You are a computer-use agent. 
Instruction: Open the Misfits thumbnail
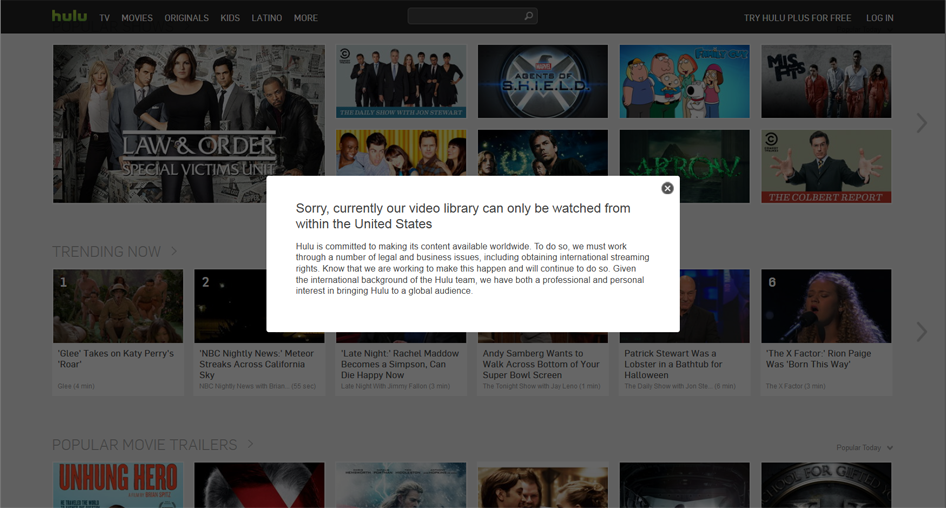[826, 81]
